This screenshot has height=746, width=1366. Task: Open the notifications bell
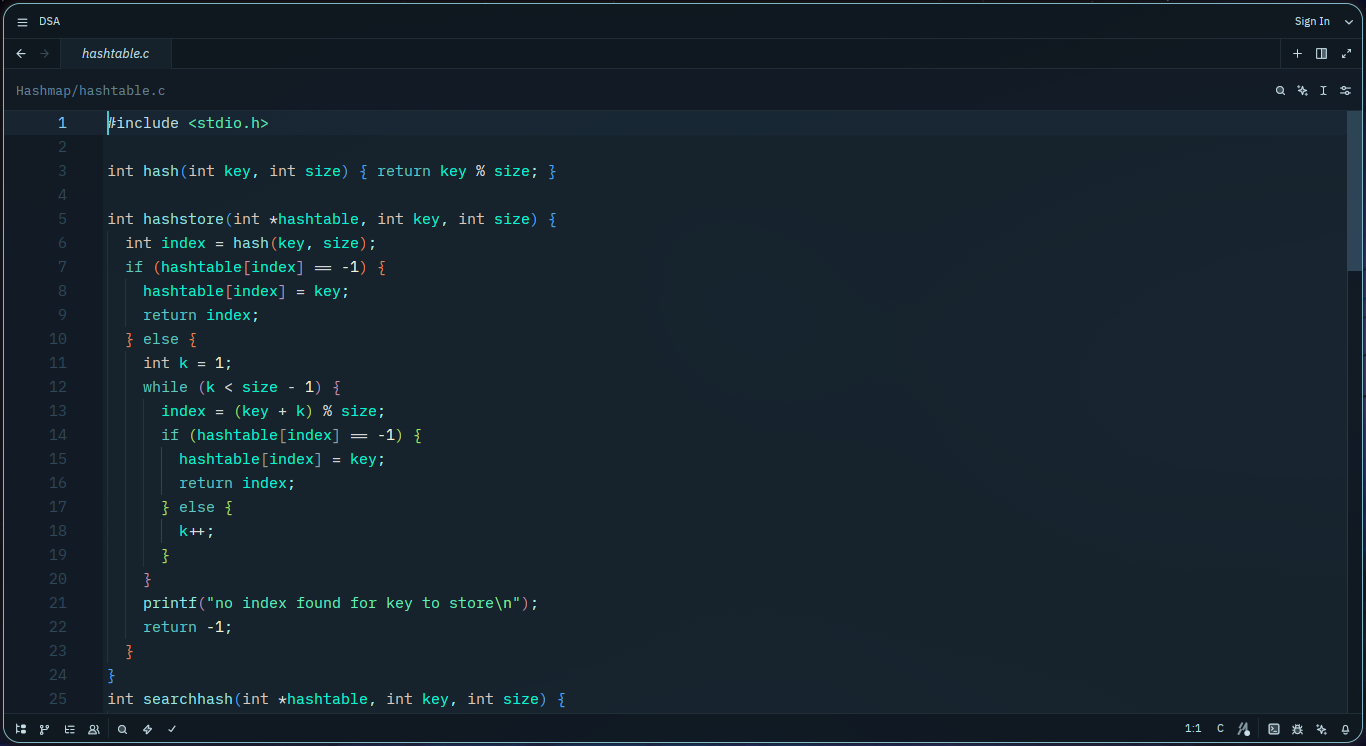click(1346, 730)
